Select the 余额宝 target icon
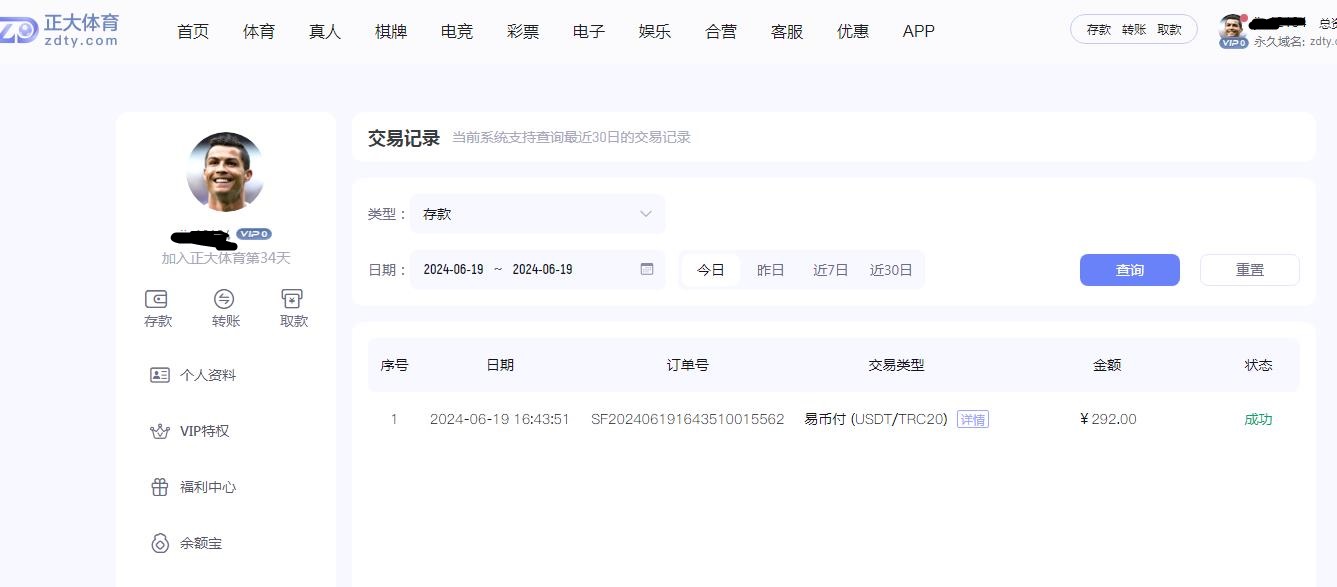The image size is (1337, 587). (160, 543)
